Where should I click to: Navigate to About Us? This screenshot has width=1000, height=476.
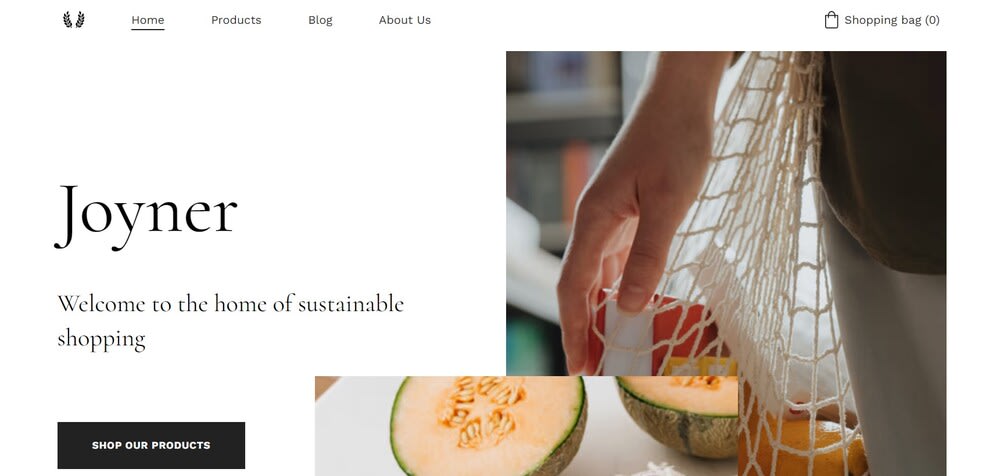(x=404, y=20)
